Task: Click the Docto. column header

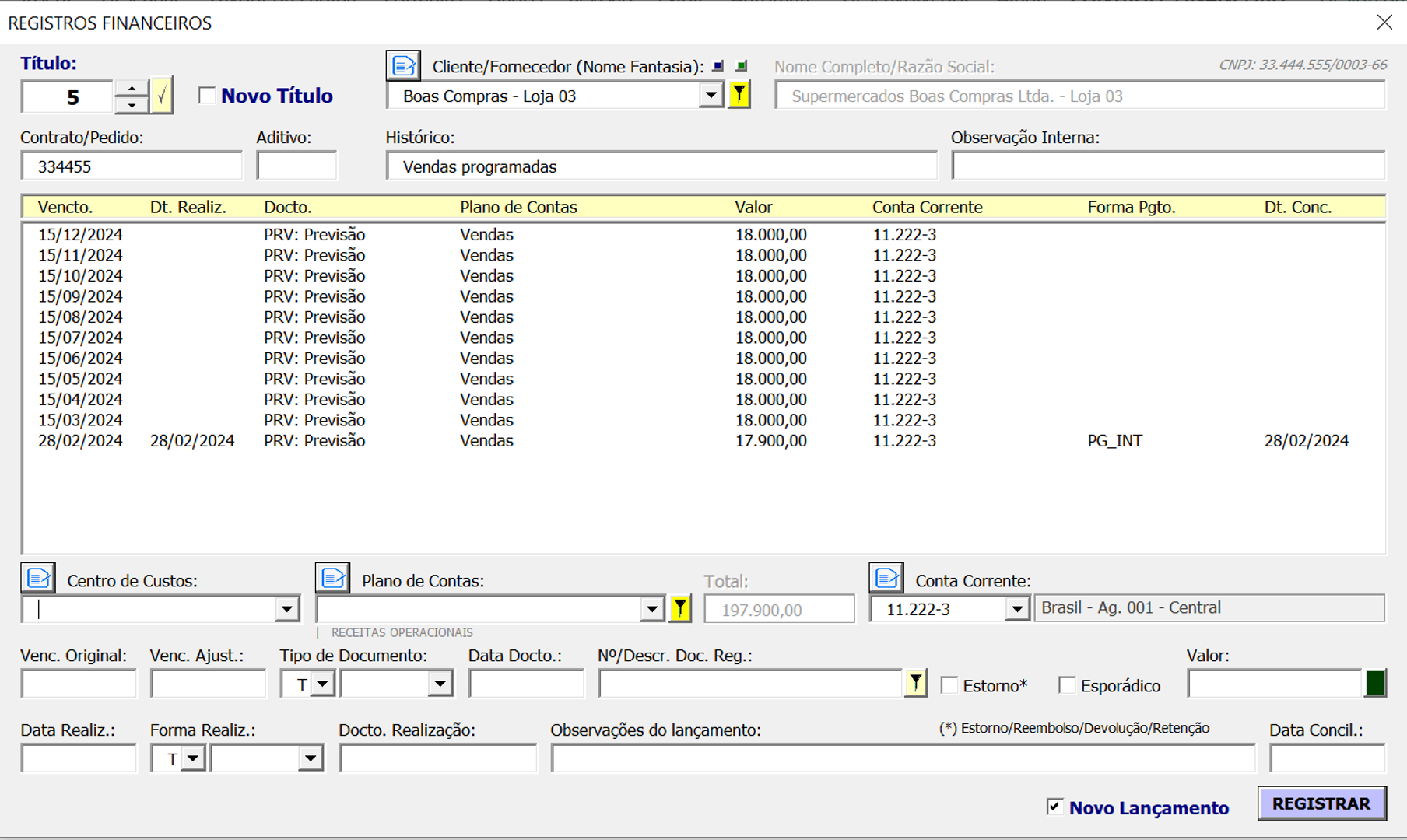Action: click(288, 207)
